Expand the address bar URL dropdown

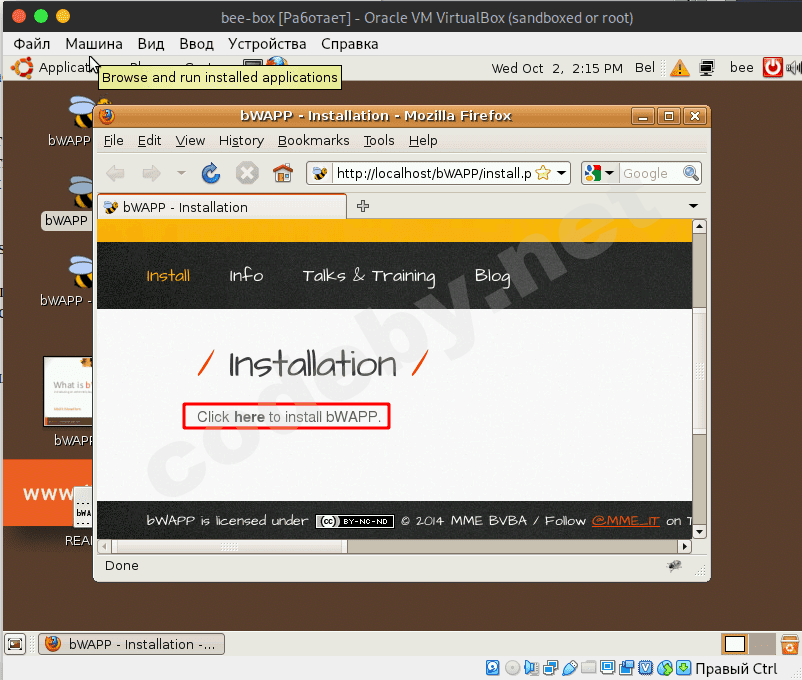tap(561, 173)
